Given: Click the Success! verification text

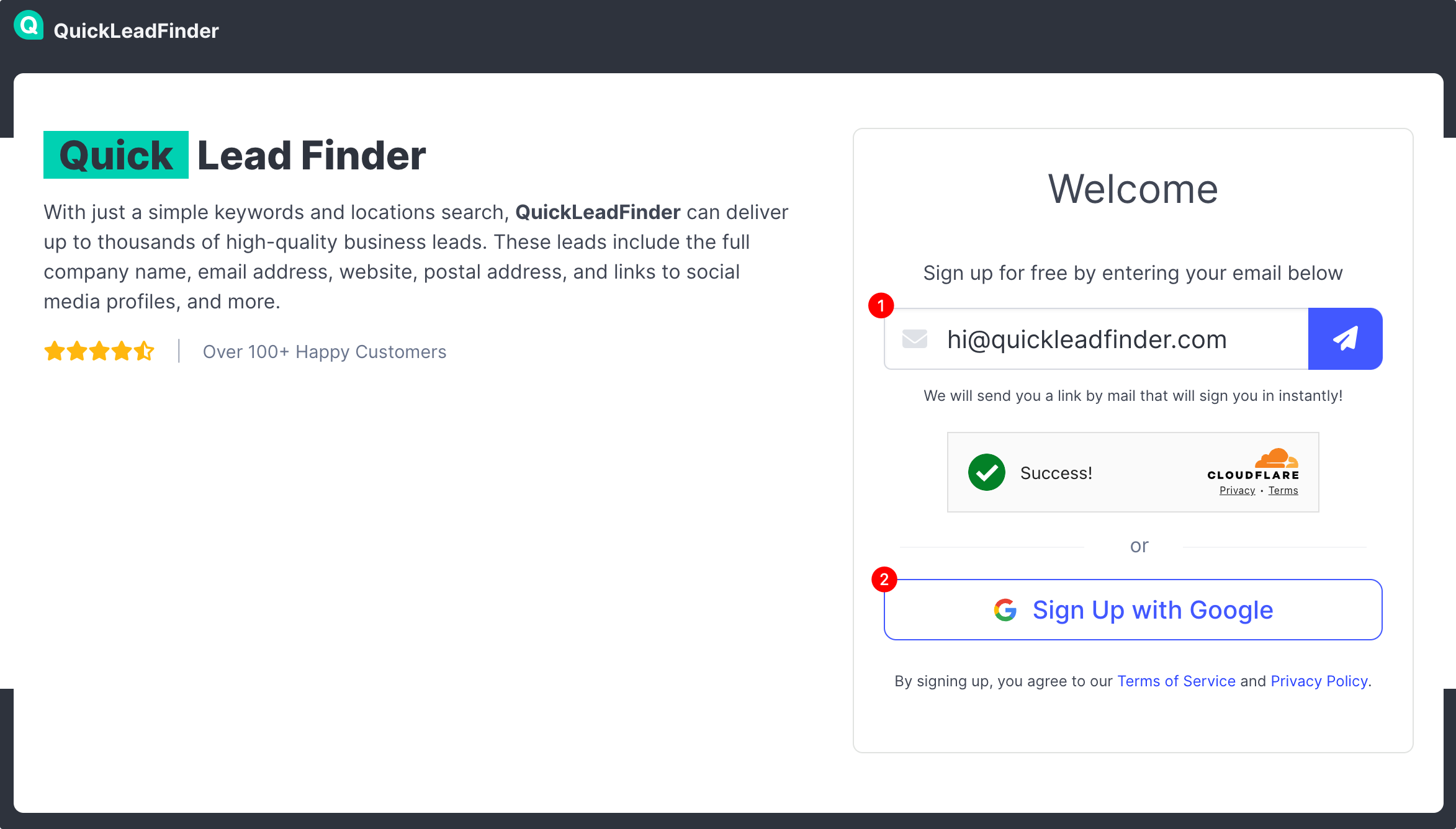Looking at the screenshot, I should click(x=1056, y=473).
